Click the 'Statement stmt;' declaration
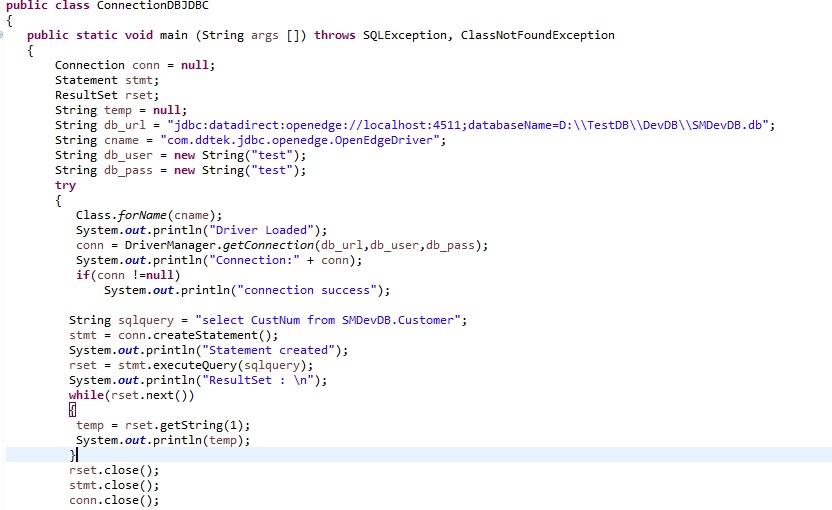This screenshot has height=510, width=832. (107, 80)
